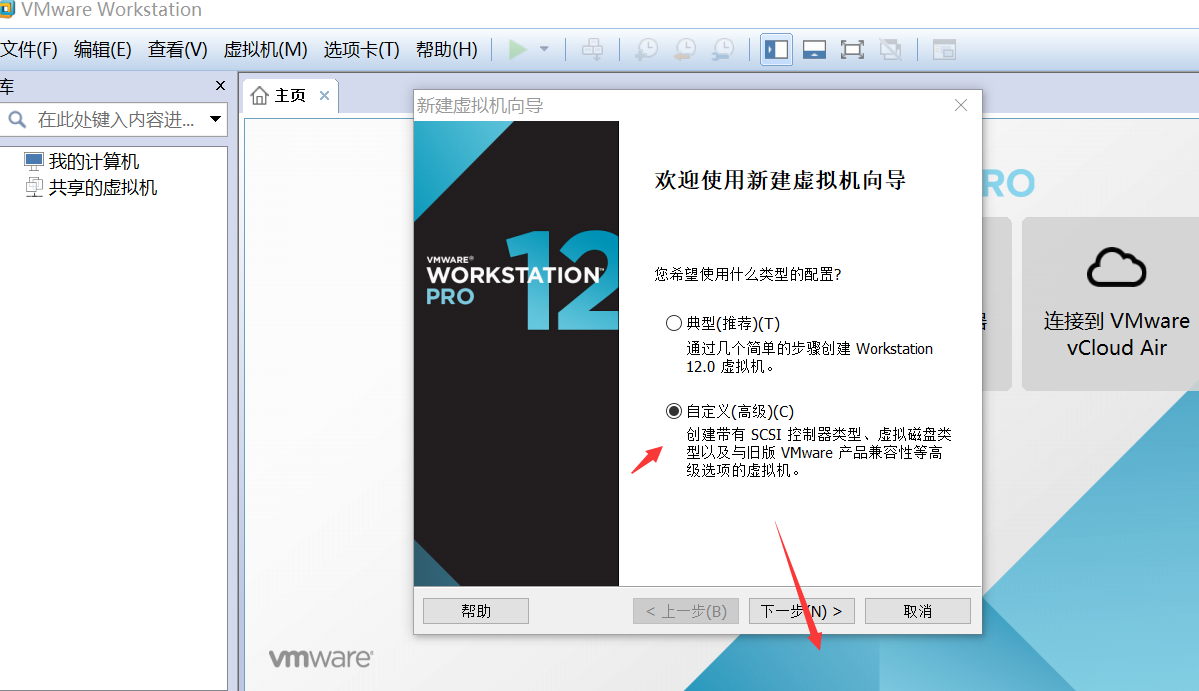Click the revert to snapshot icon

click(685, 50)
